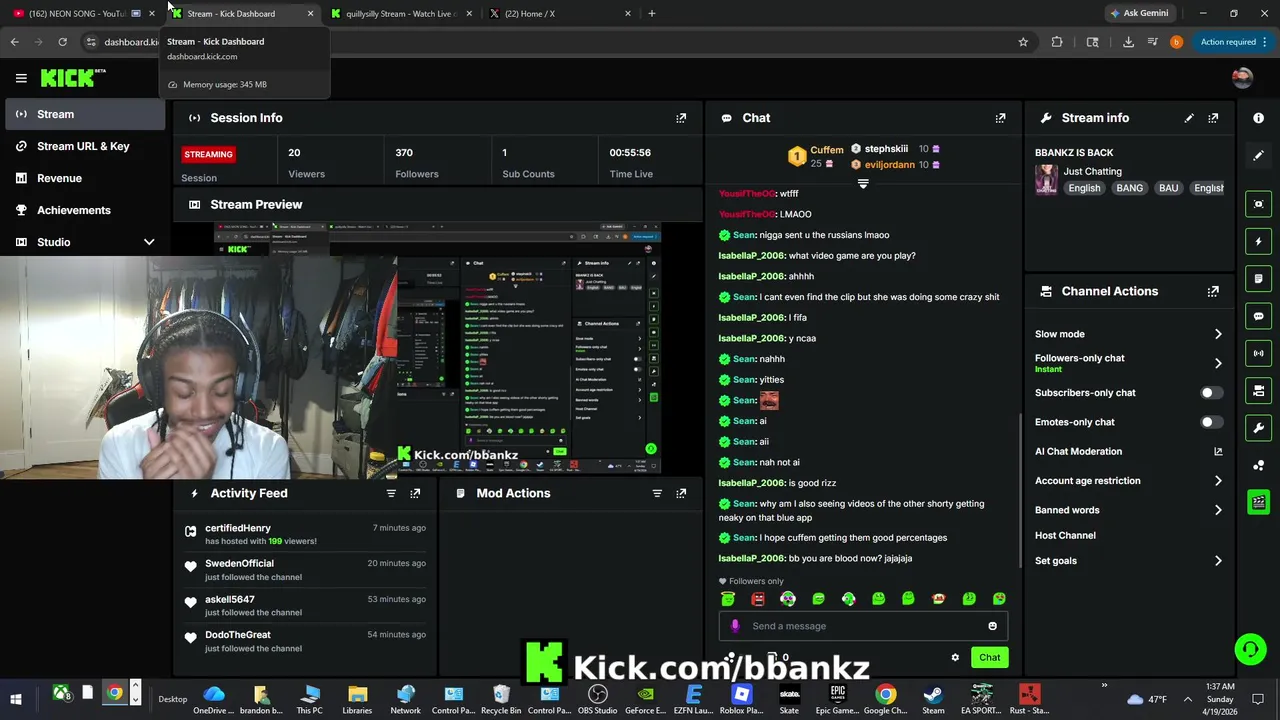Open the Roblox Player taskbar shortcut
Image resolution: width=1280 pixels, height=720 pixels.
(x=741, y=700)
